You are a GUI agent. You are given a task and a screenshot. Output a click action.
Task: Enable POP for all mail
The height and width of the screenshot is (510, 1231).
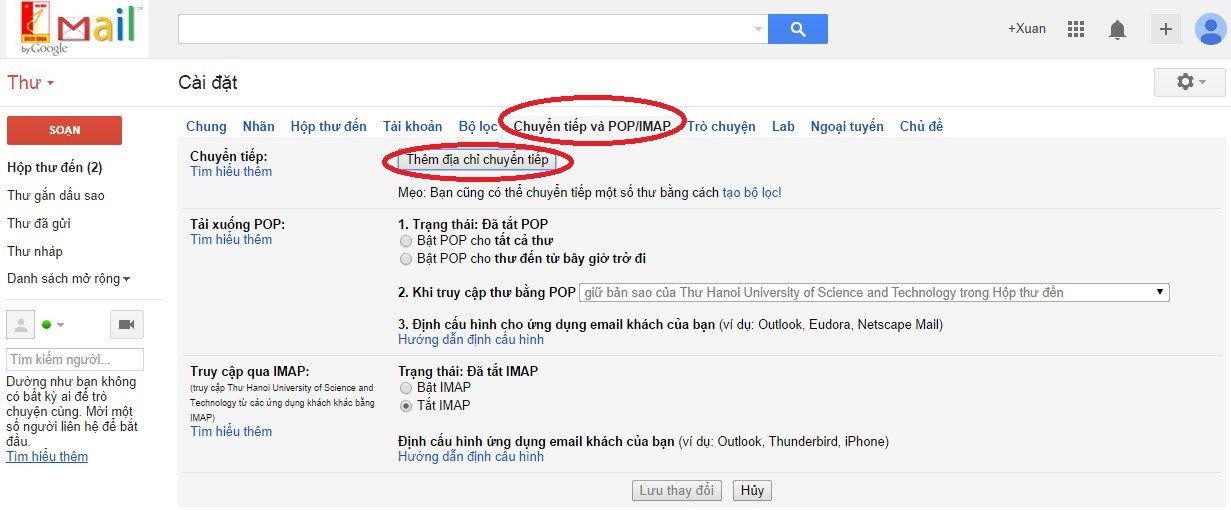[x=405, y=241]
